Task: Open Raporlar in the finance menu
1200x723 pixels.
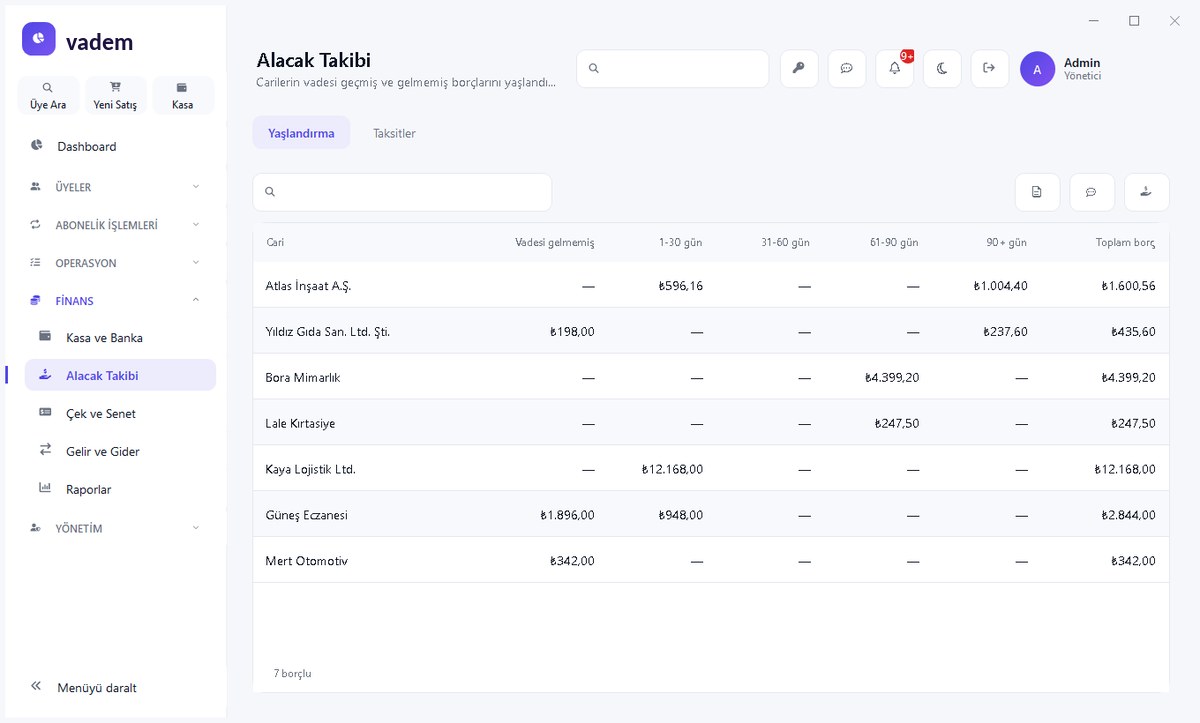Action: click(120, 489)
